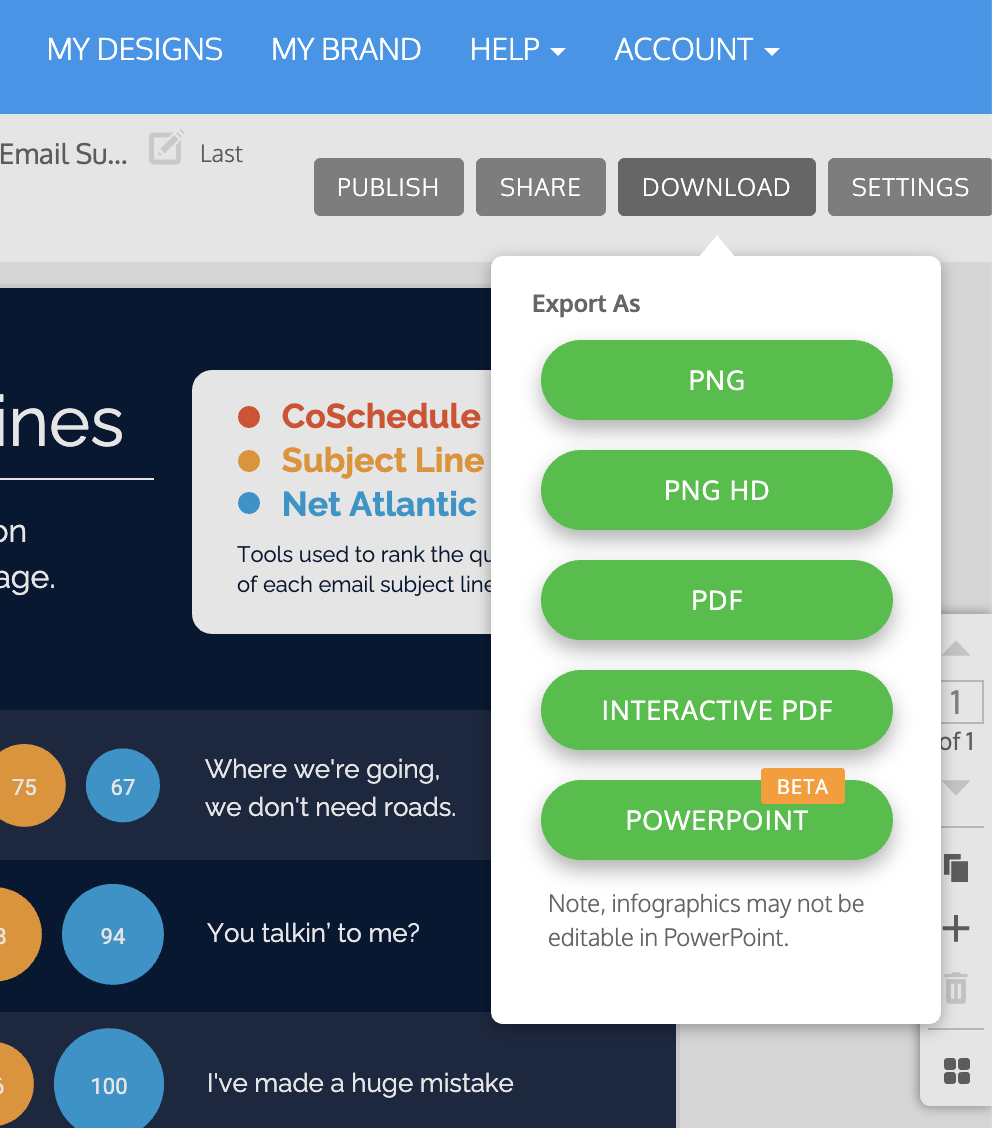Image resolution: width=992 pixels, height=1128 pixels.
Task: Export as POWERPOINT beta format
Action: [716, 821]
